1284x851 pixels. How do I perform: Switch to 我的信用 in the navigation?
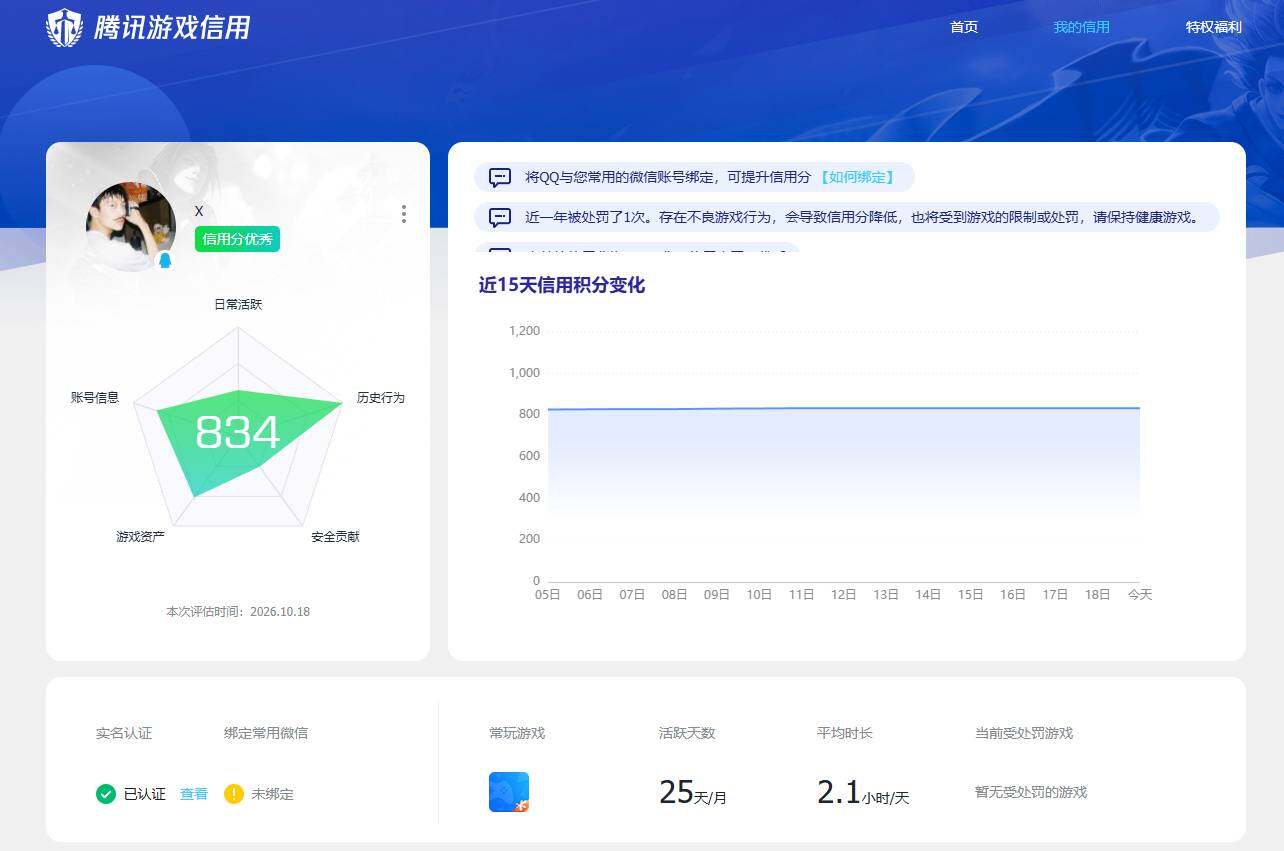(x=1081, y=27)
